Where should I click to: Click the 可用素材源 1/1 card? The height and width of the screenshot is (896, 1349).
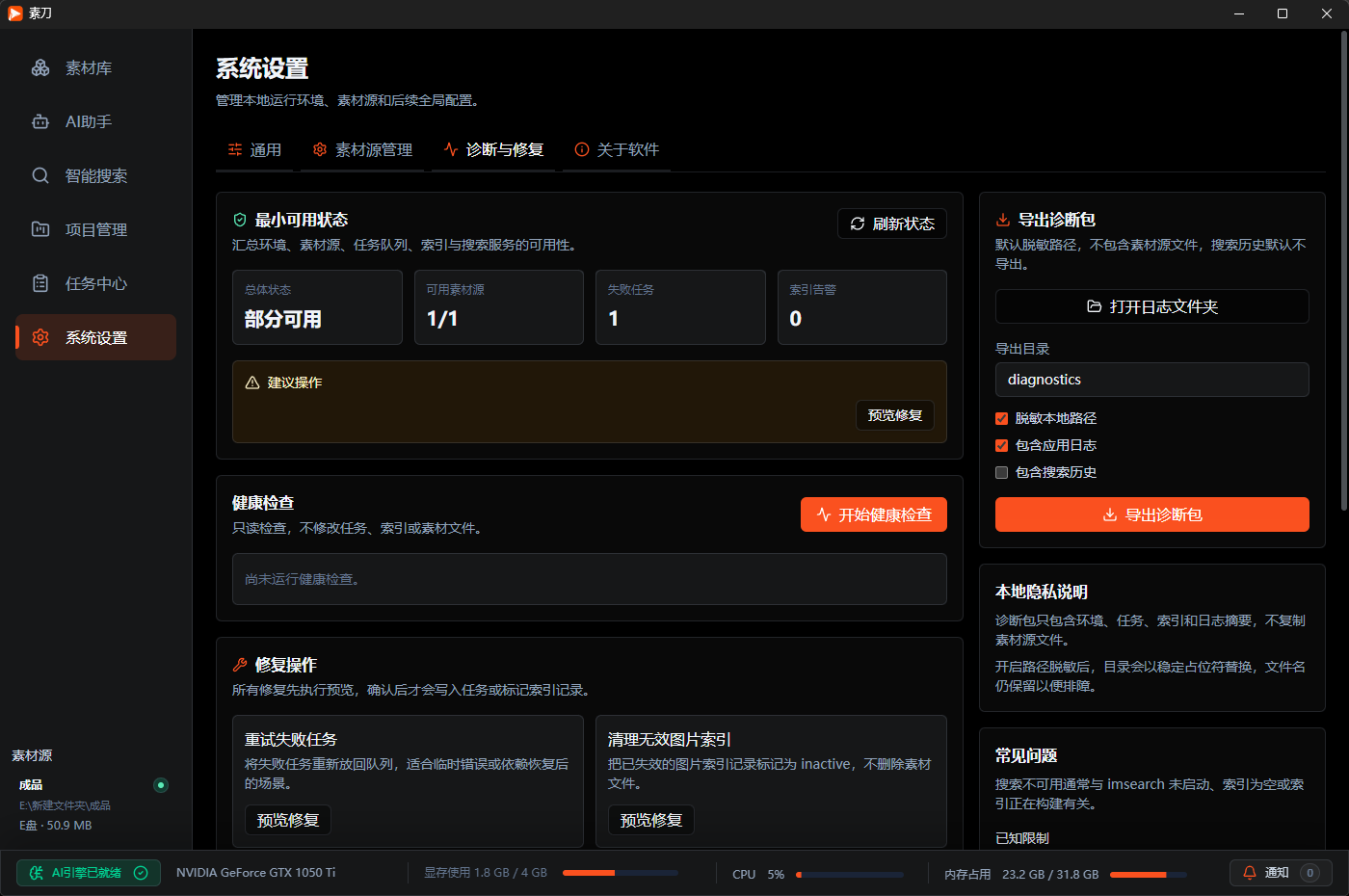[499, 307]
